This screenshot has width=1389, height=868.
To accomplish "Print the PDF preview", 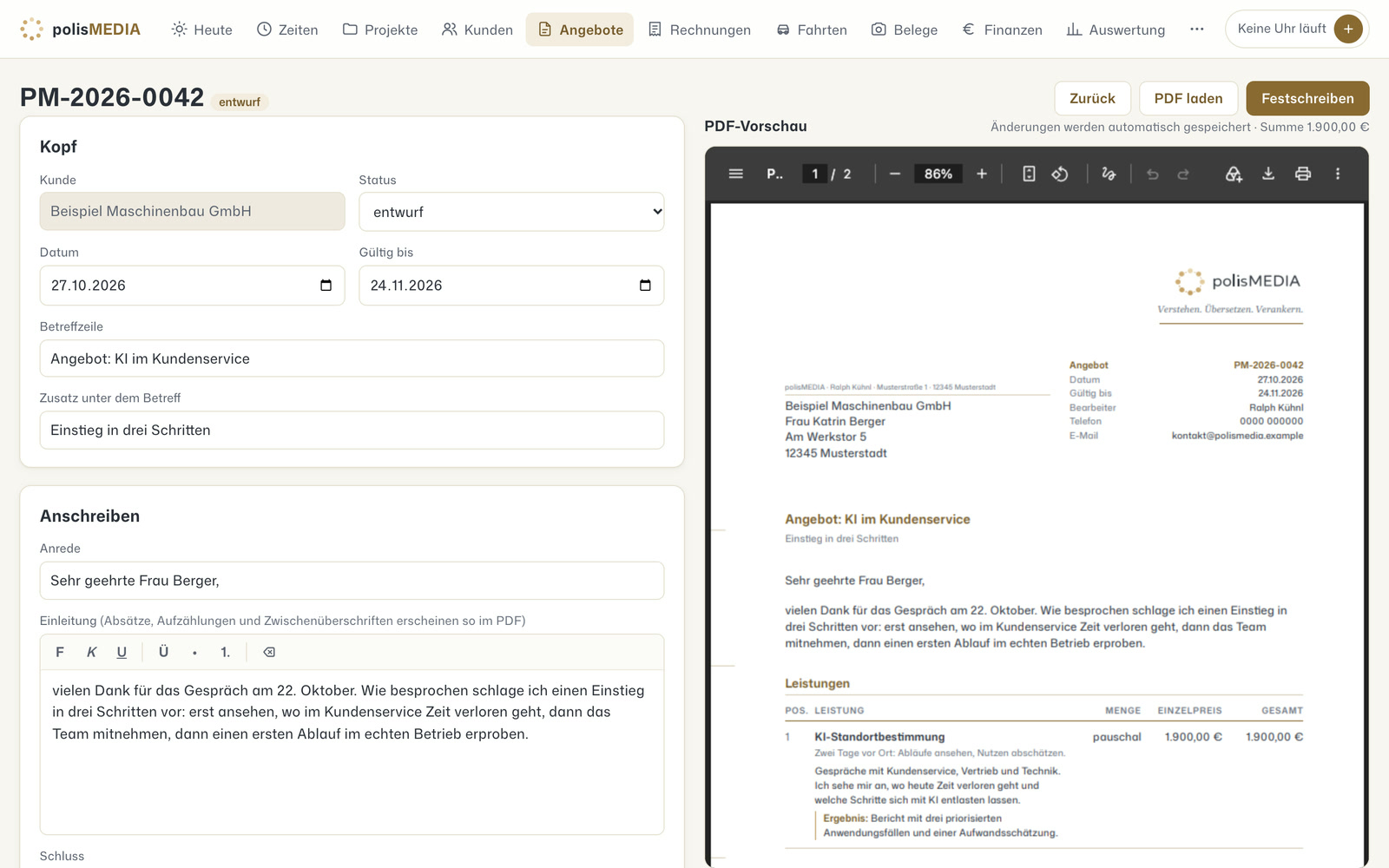I will [x=1303, y=174].
